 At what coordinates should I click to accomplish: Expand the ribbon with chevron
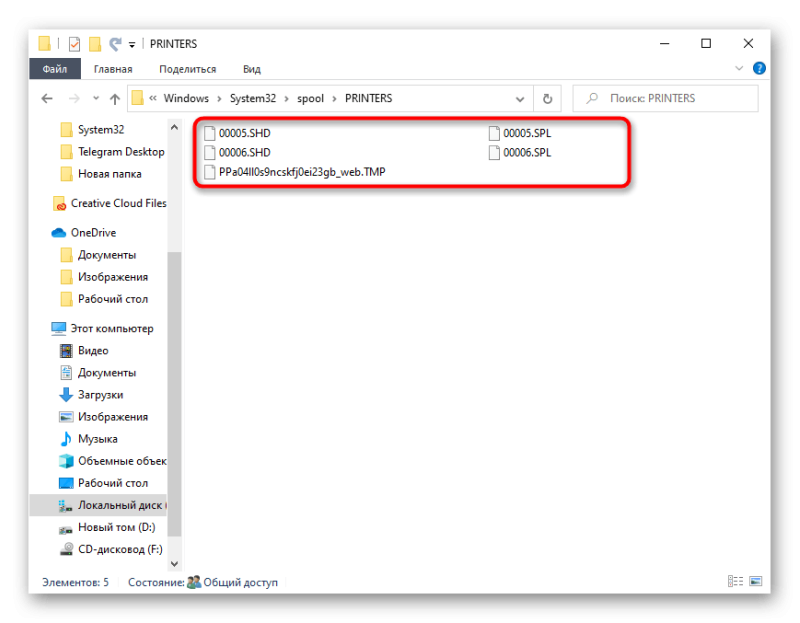(739, 68)
